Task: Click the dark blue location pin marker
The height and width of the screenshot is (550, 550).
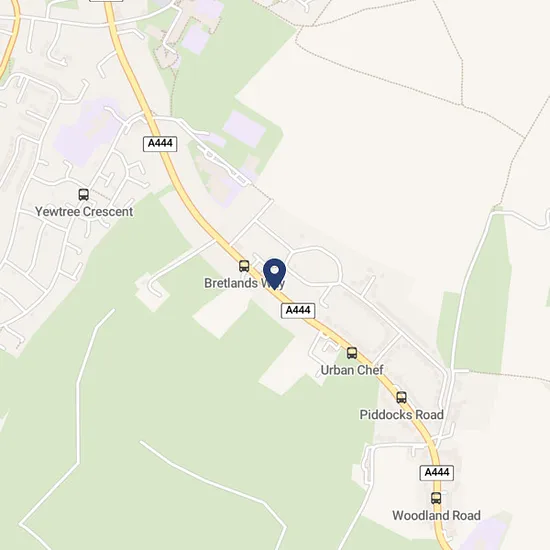Action: point(274,274)
